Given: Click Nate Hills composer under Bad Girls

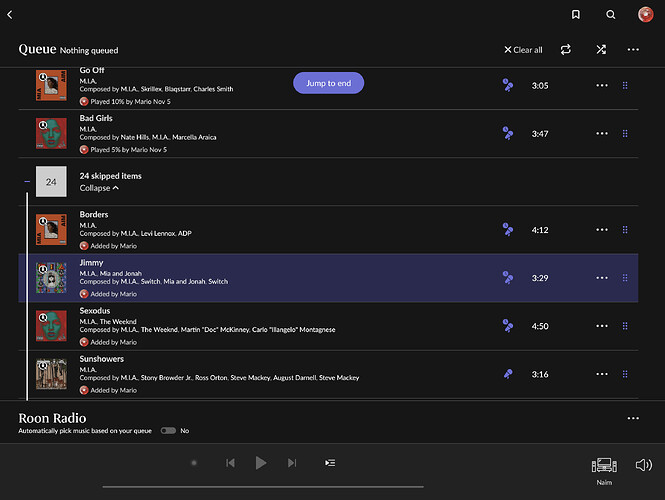Looking at the screenshot, I should [x=134, y=137].
